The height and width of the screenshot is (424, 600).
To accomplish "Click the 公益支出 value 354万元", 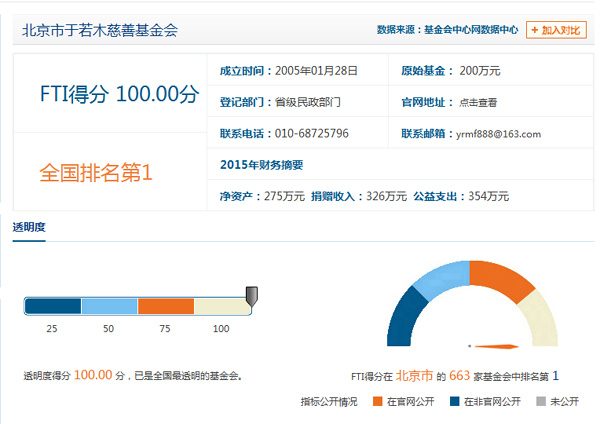I will (489, 196).
